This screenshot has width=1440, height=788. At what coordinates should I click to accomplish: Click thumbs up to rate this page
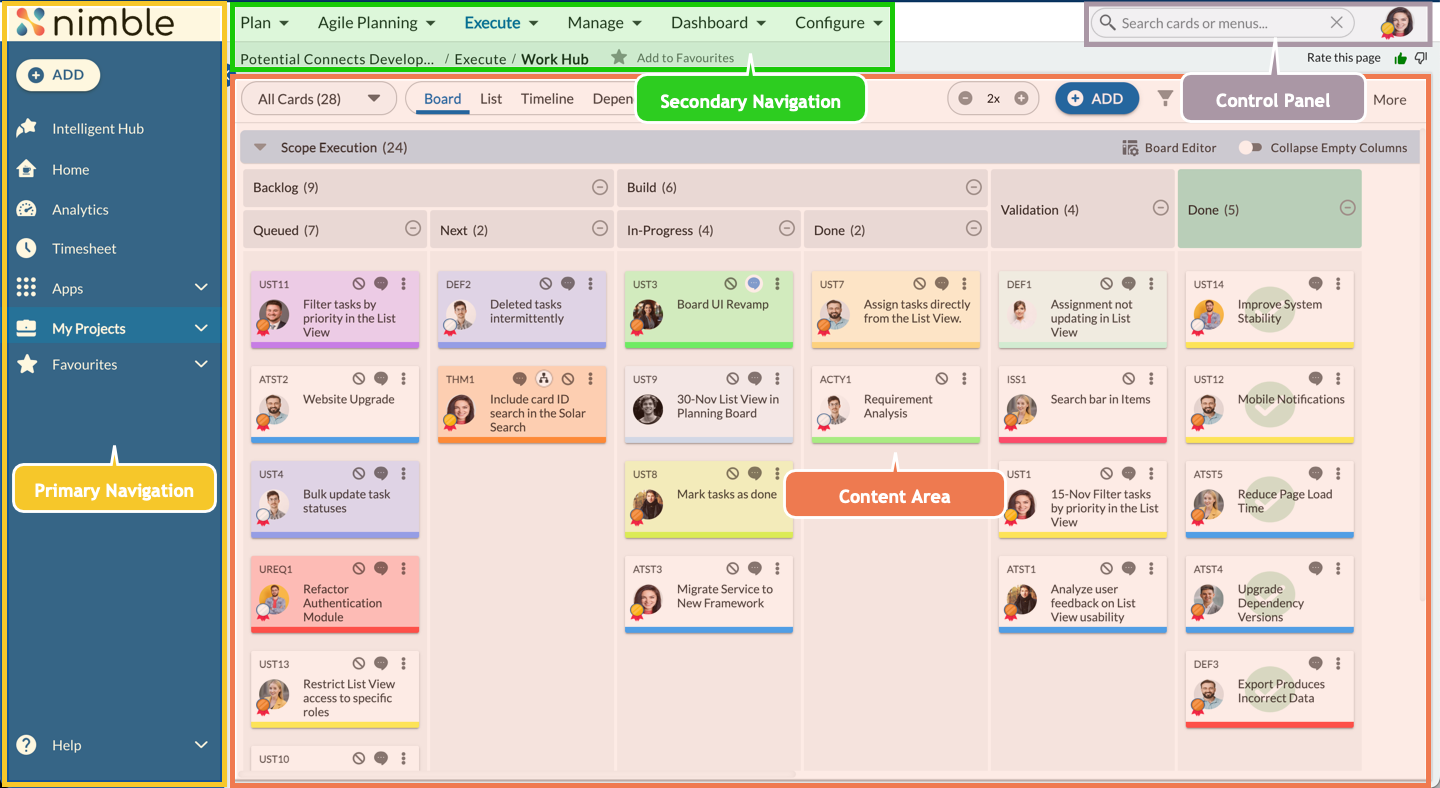point(1400,58)
